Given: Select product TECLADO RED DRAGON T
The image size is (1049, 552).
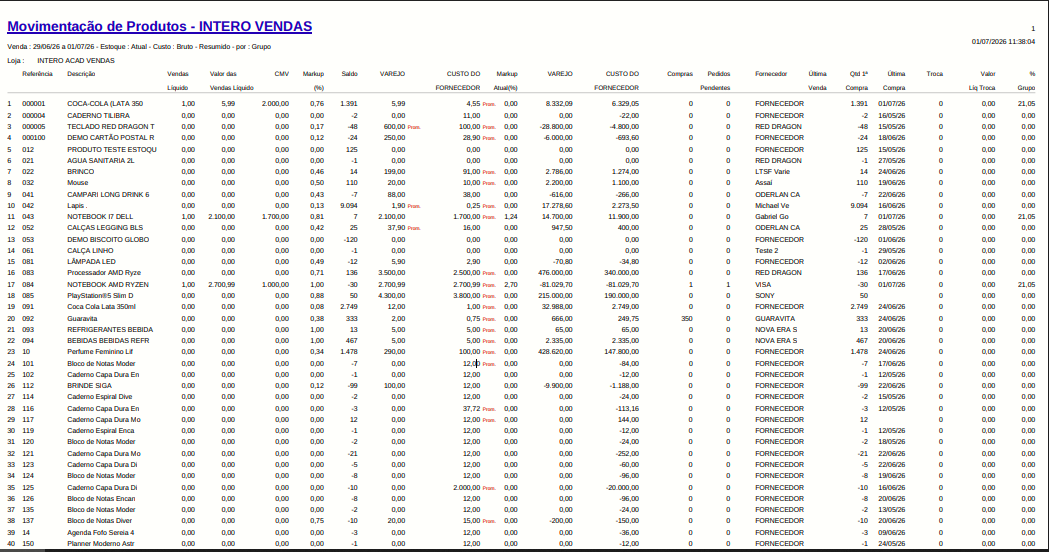Looking at the screenshot, I should (110, 126).
